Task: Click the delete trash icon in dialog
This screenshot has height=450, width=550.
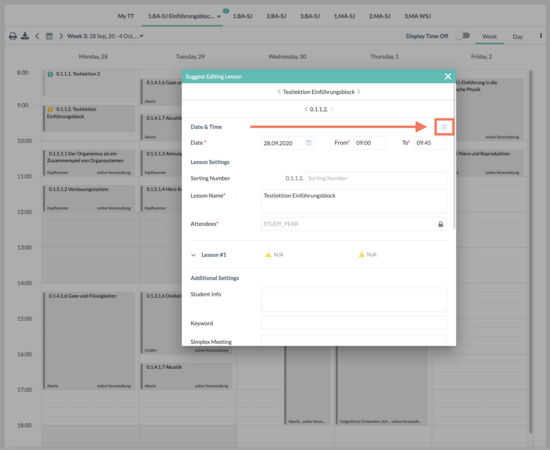Action: pos(444,127)
